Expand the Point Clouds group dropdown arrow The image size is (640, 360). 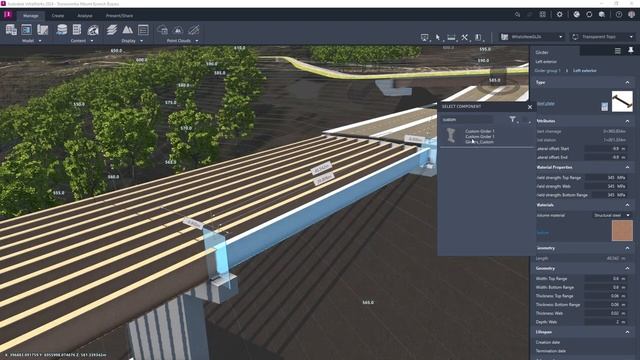click(x=197, y=41)
